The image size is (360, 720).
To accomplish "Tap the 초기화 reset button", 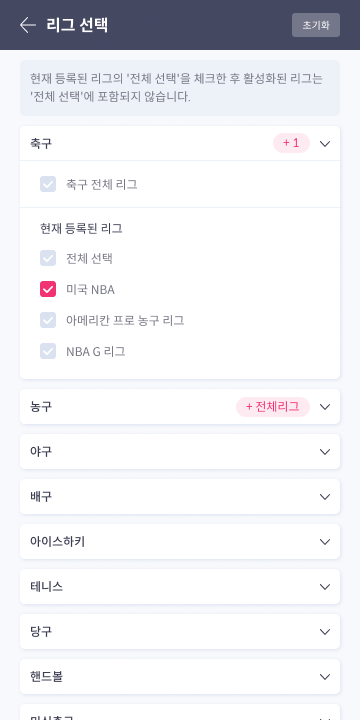I will (316, 25).
